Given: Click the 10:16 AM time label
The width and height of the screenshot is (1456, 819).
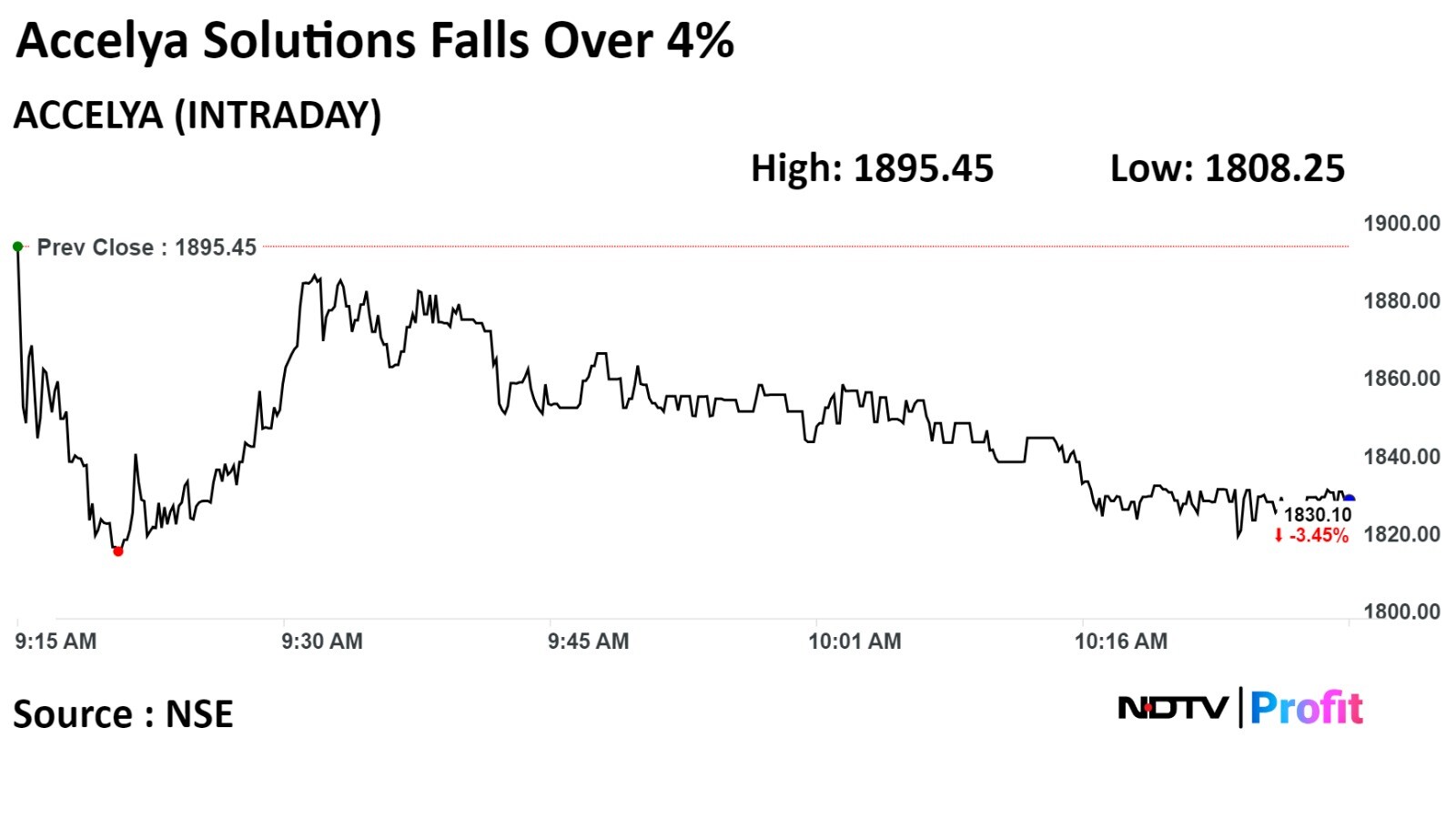Looking at the screenshot, I should tap(1120, 642).
